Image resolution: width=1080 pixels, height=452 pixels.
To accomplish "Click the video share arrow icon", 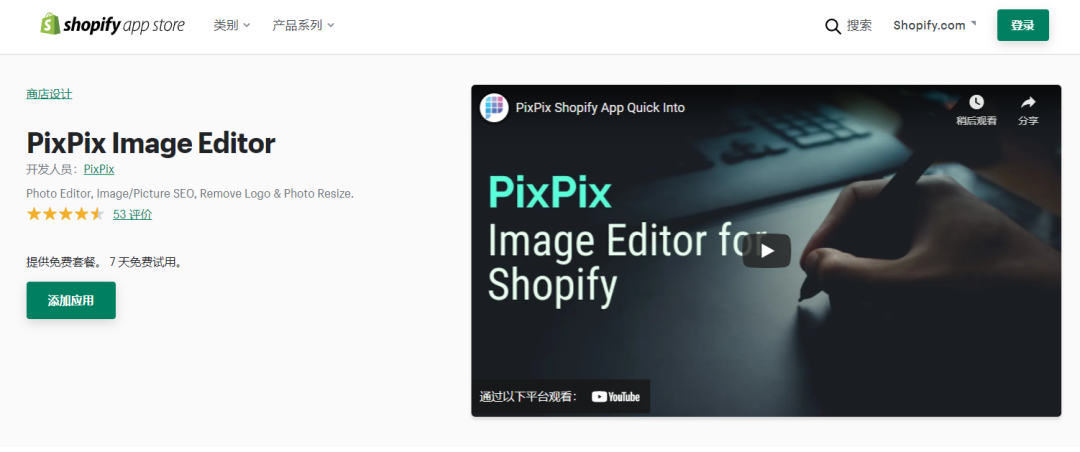I will (x=1028, y=102).
